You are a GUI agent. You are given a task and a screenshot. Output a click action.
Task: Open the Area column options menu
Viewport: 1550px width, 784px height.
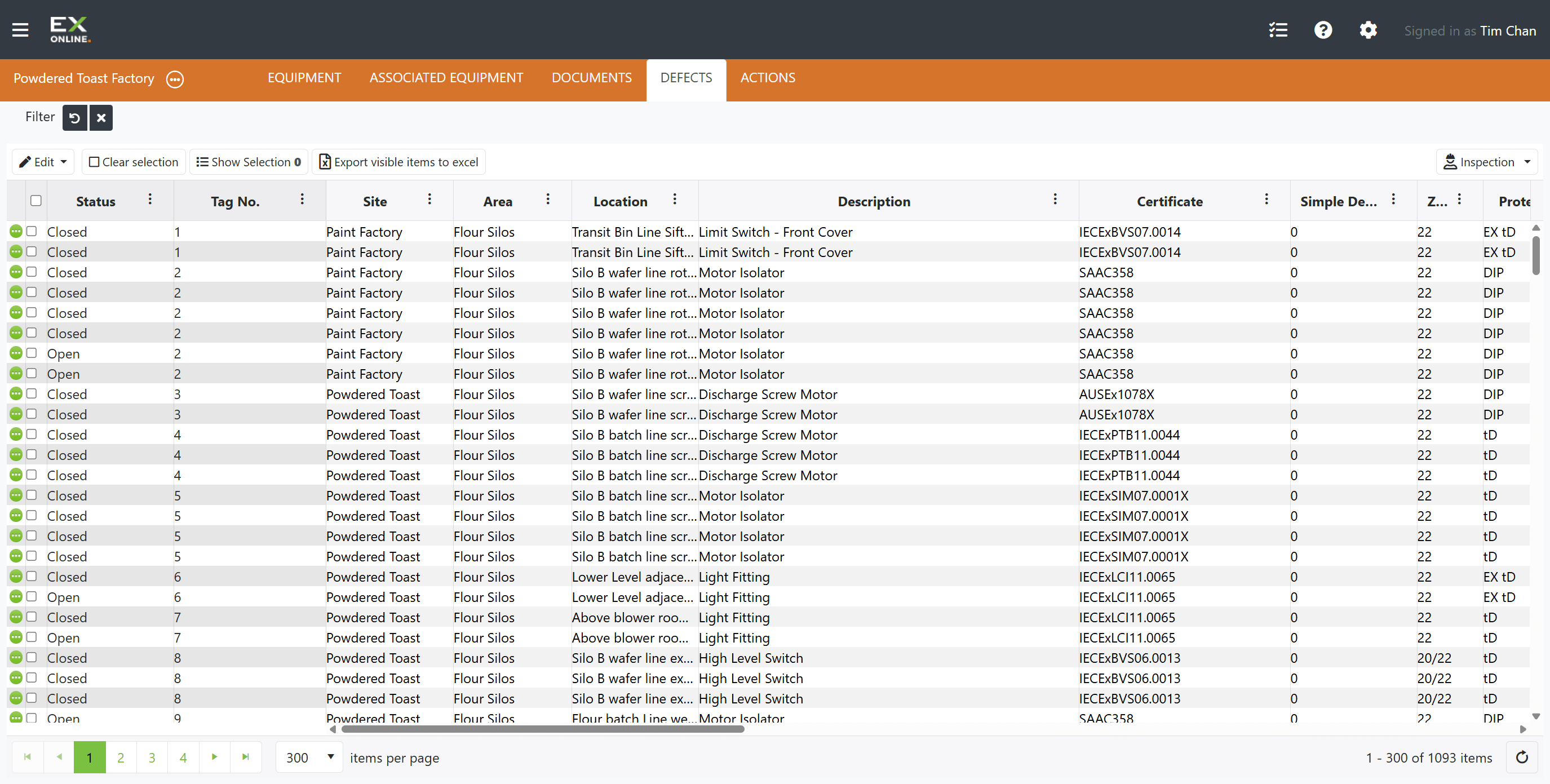pos(547,199)
